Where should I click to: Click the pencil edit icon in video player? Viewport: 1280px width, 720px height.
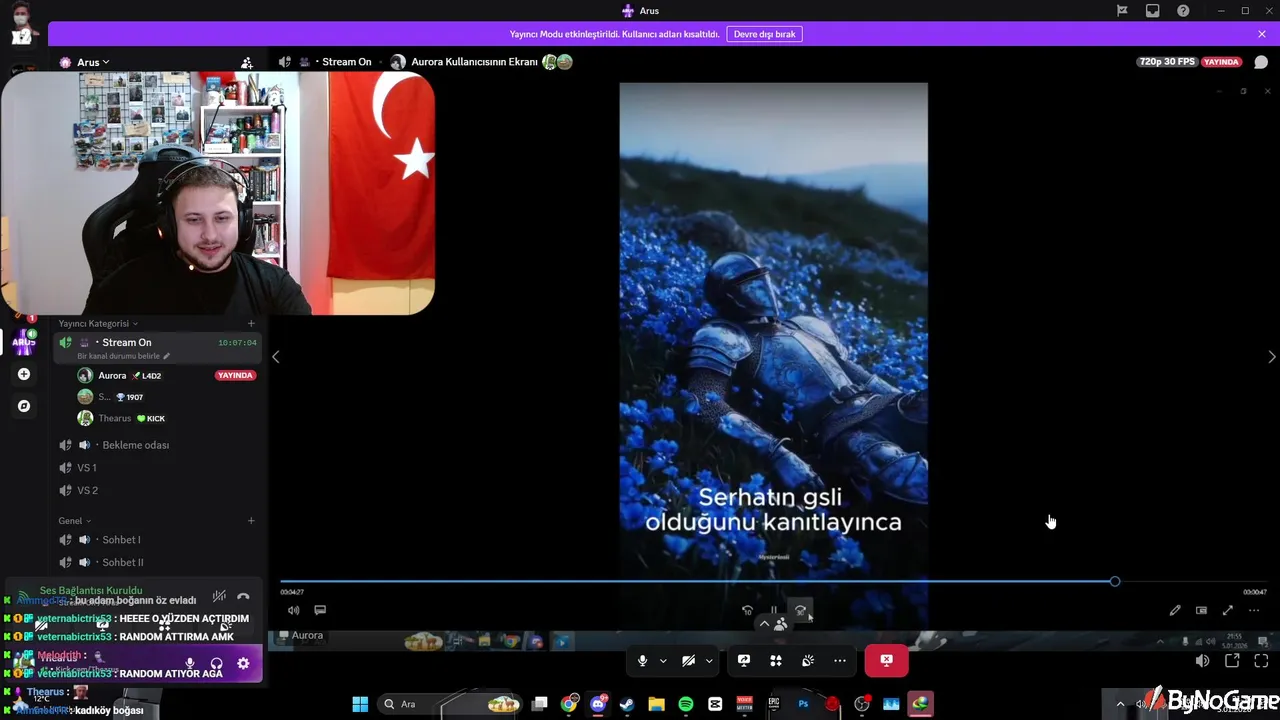coord(1175,610)
